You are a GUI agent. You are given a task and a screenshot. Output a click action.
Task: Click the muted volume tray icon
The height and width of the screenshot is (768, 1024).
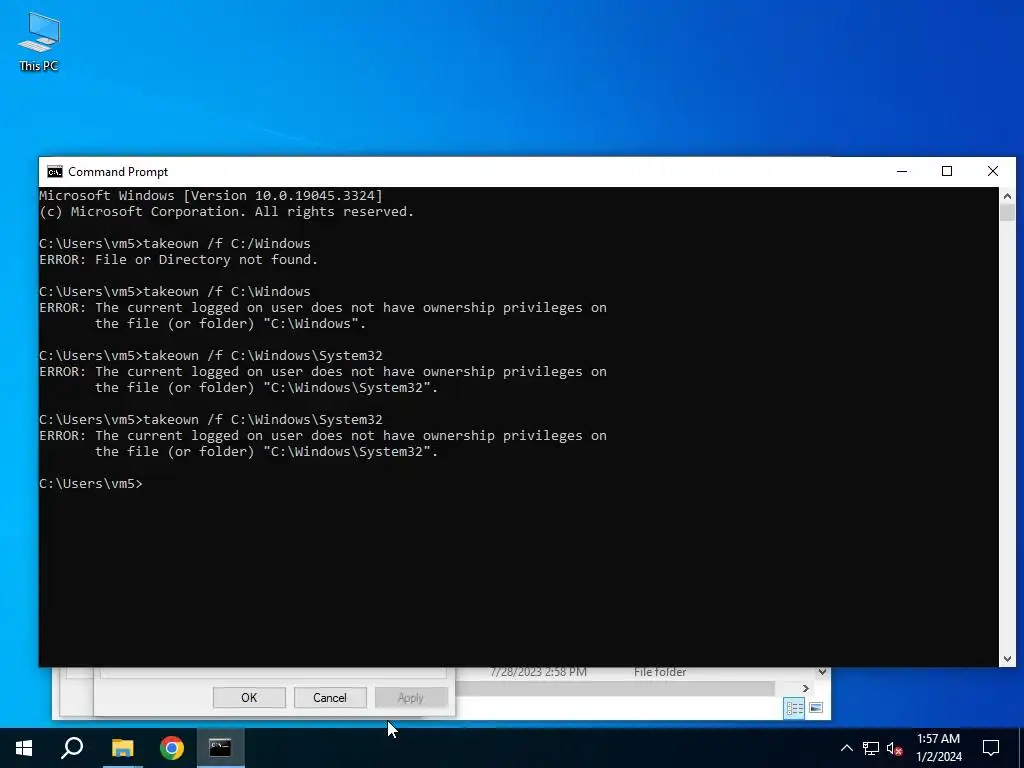click(x=895, y=748)
